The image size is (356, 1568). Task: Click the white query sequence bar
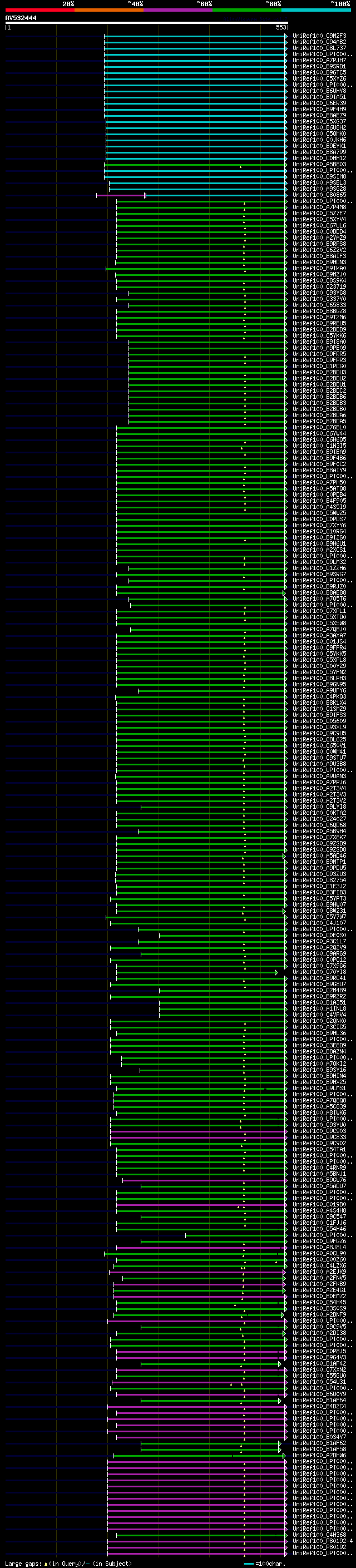point(147,22)
